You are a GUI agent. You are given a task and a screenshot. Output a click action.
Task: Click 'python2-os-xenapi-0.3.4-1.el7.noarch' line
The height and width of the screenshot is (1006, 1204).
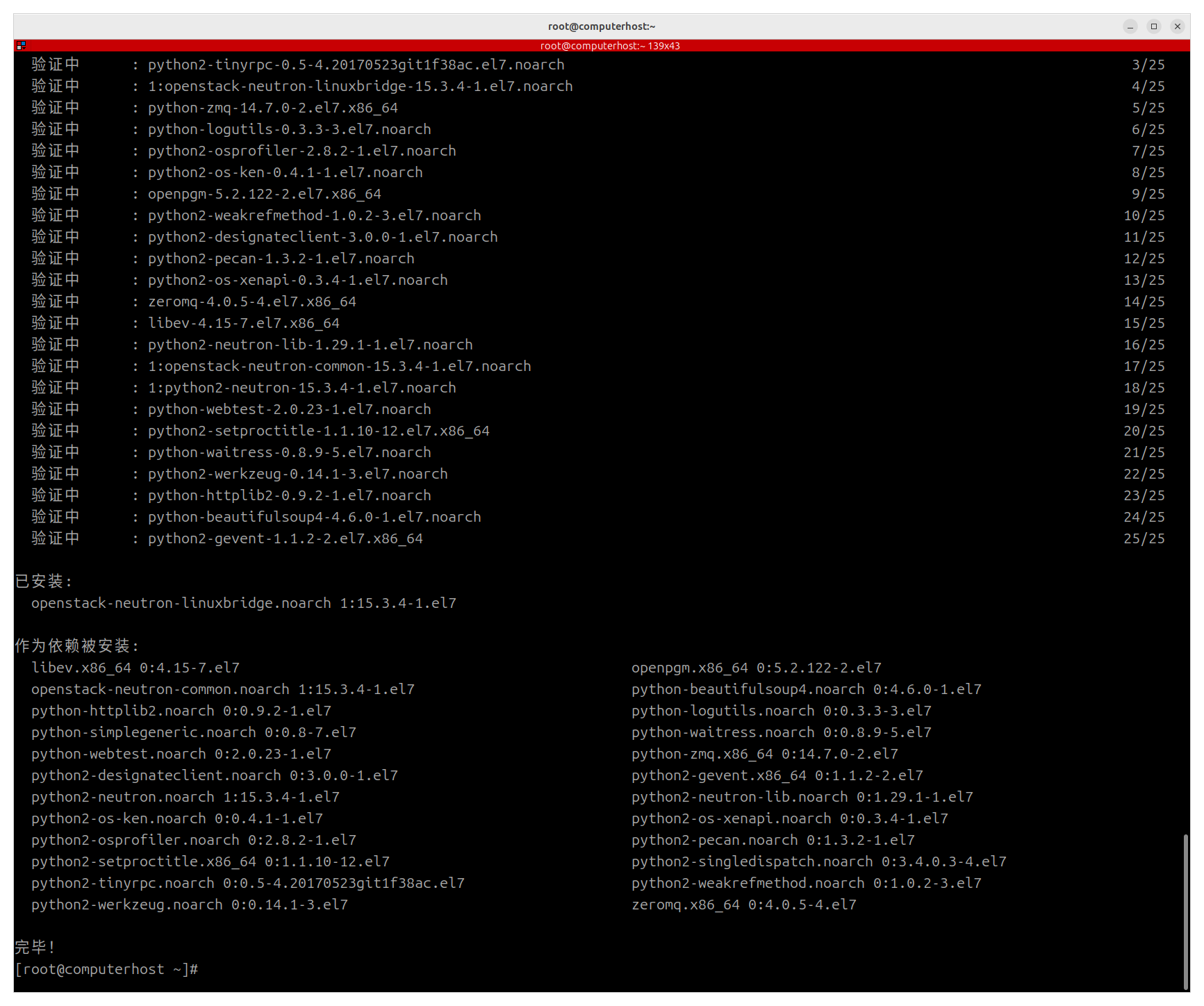pos(298,280)
